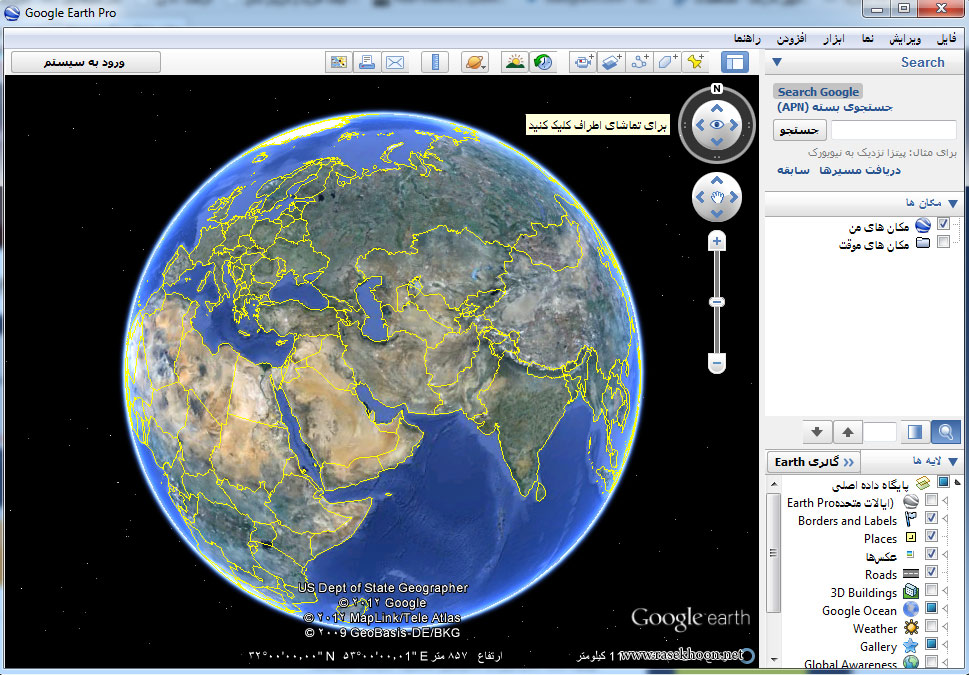Open the افزودن menu
Image resolution: width=969 pixels, height=675 pixels.
792,39
